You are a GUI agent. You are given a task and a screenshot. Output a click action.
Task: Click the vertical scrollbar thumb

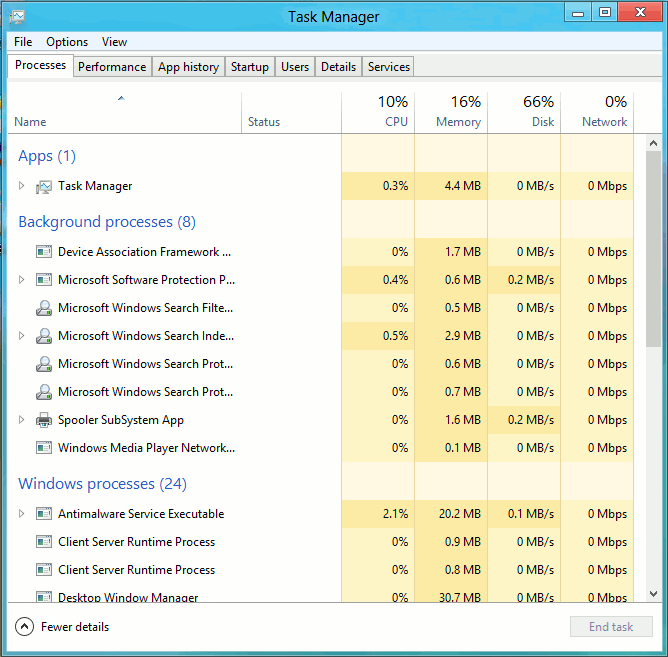point(654,249)
